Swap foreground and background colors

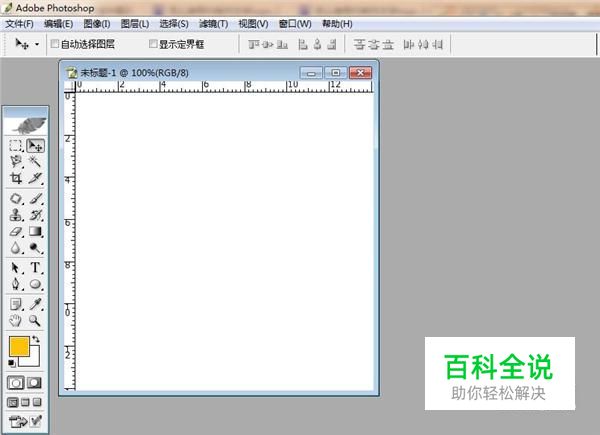tap(36, 339)
